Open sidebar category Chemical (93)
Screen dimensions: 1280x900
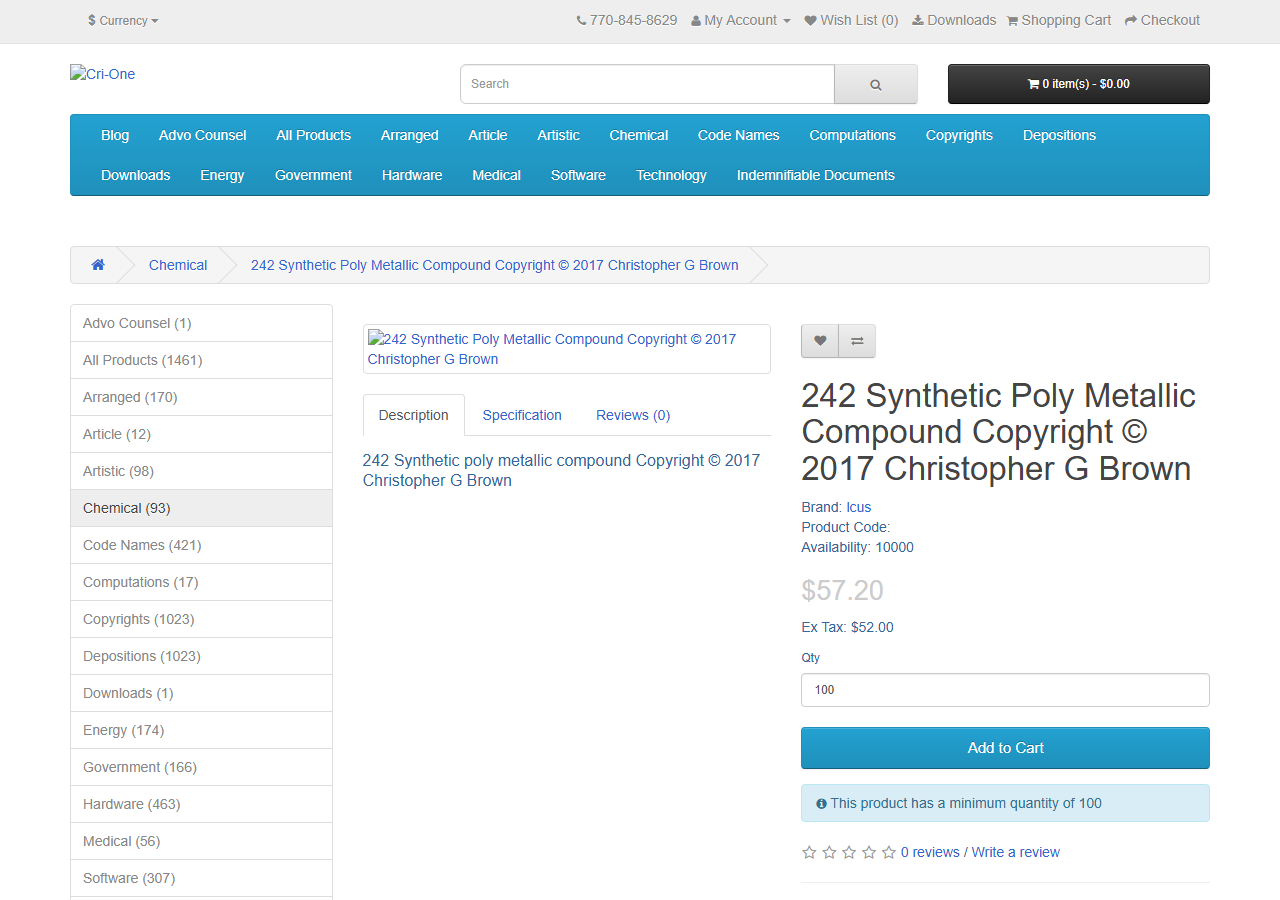click(201, 508)
